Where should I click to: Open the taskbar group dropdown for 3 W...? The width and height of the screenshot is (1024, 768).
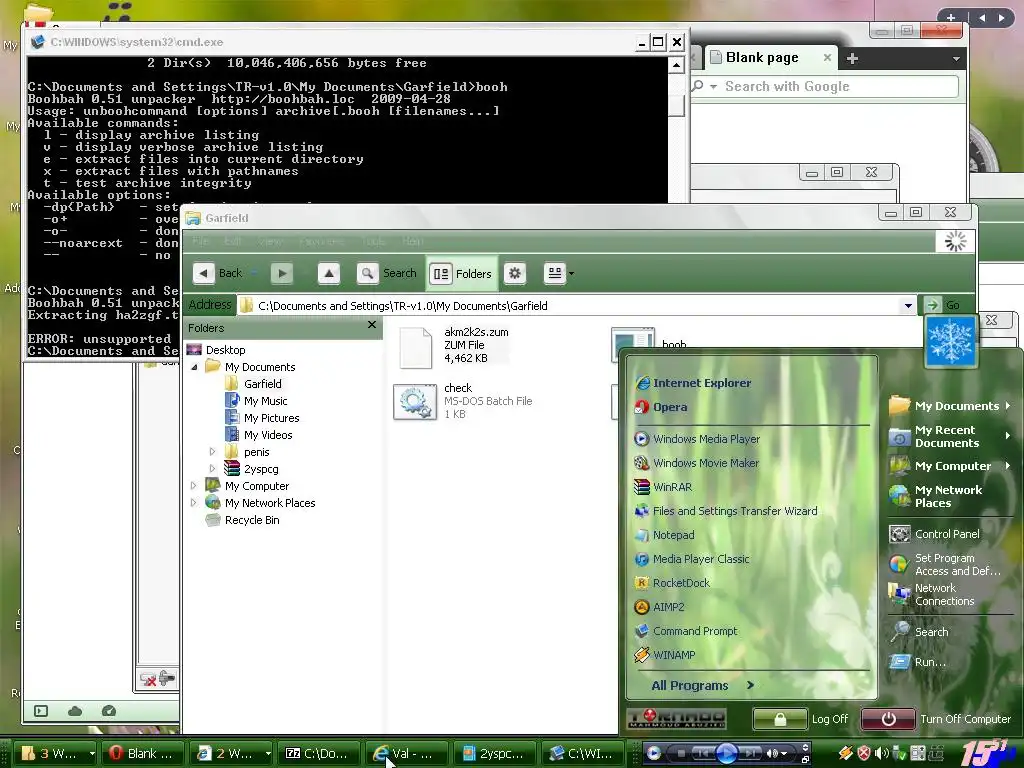point(91,754)
